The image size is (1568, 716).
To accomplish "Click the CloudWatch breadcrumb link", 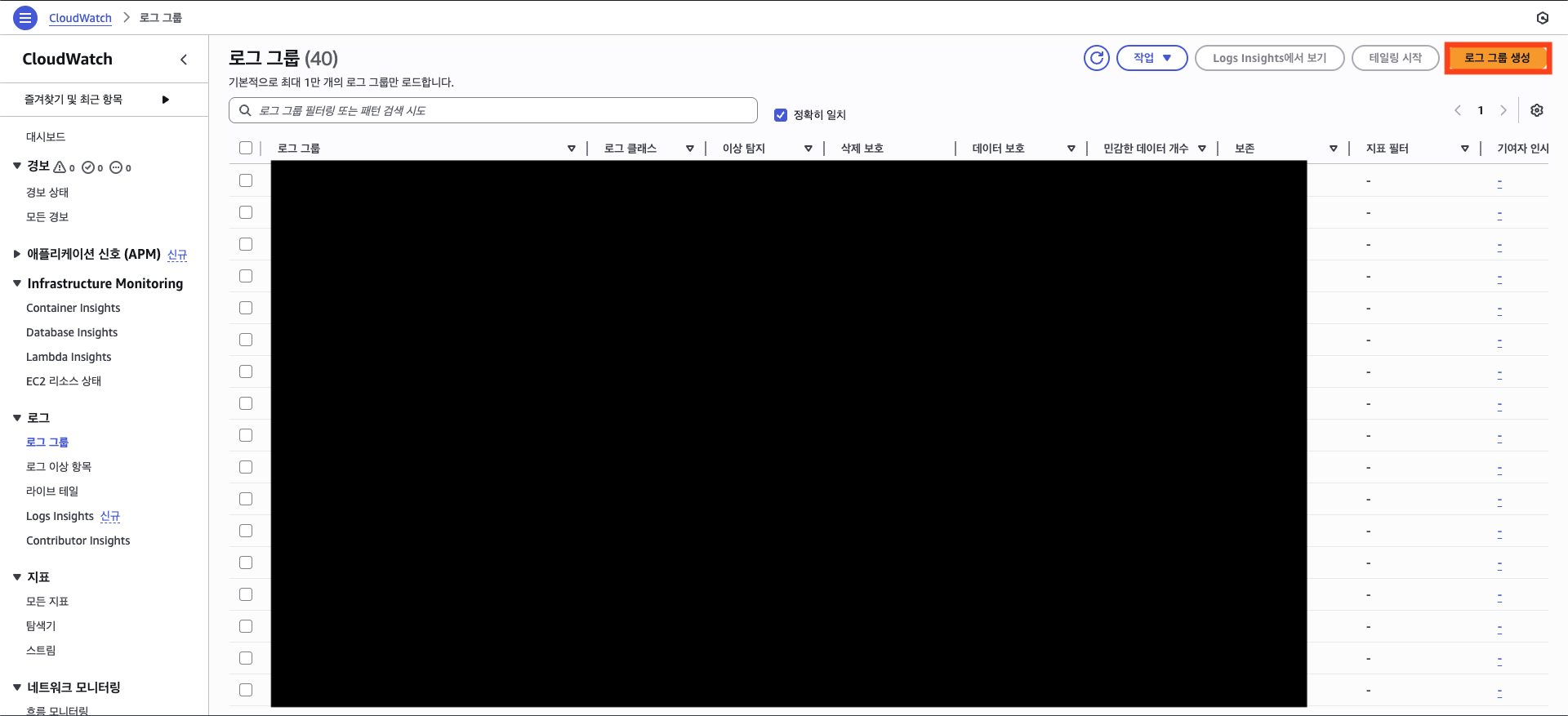I will (80, 18).
